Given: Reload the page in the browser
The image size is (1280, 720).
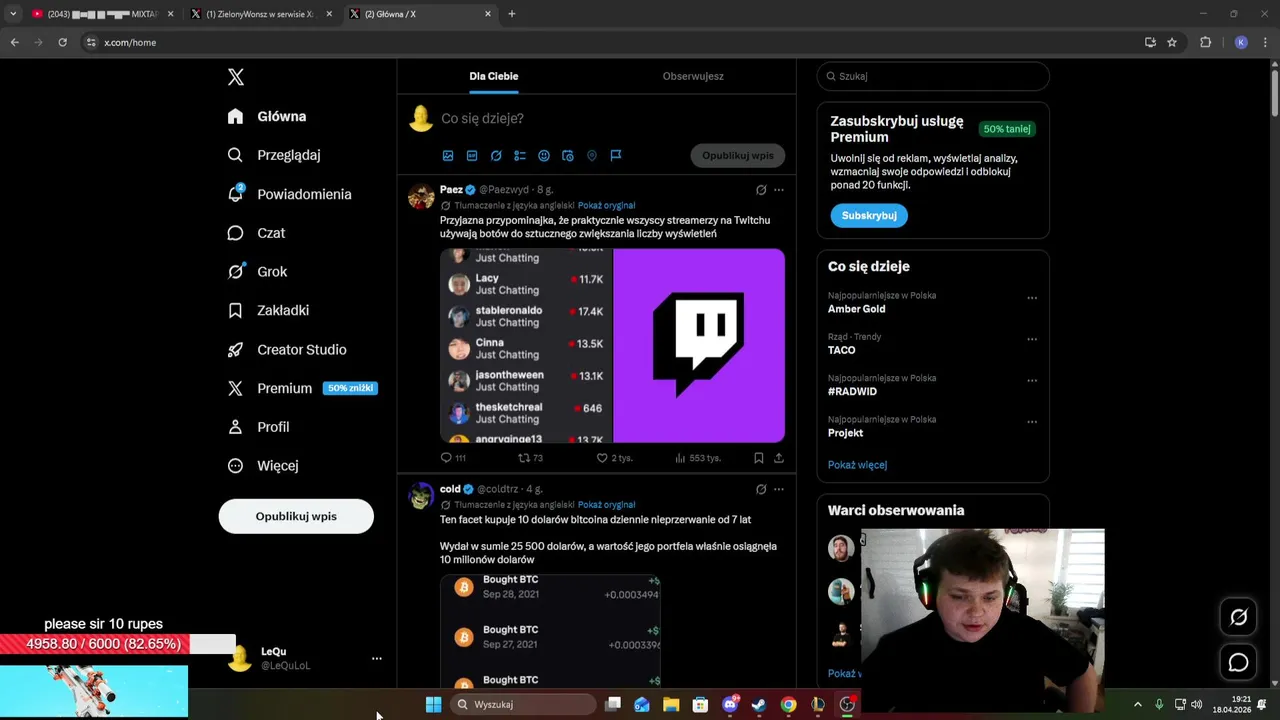Looking at the screenshot, I should (x=62, y=42).
